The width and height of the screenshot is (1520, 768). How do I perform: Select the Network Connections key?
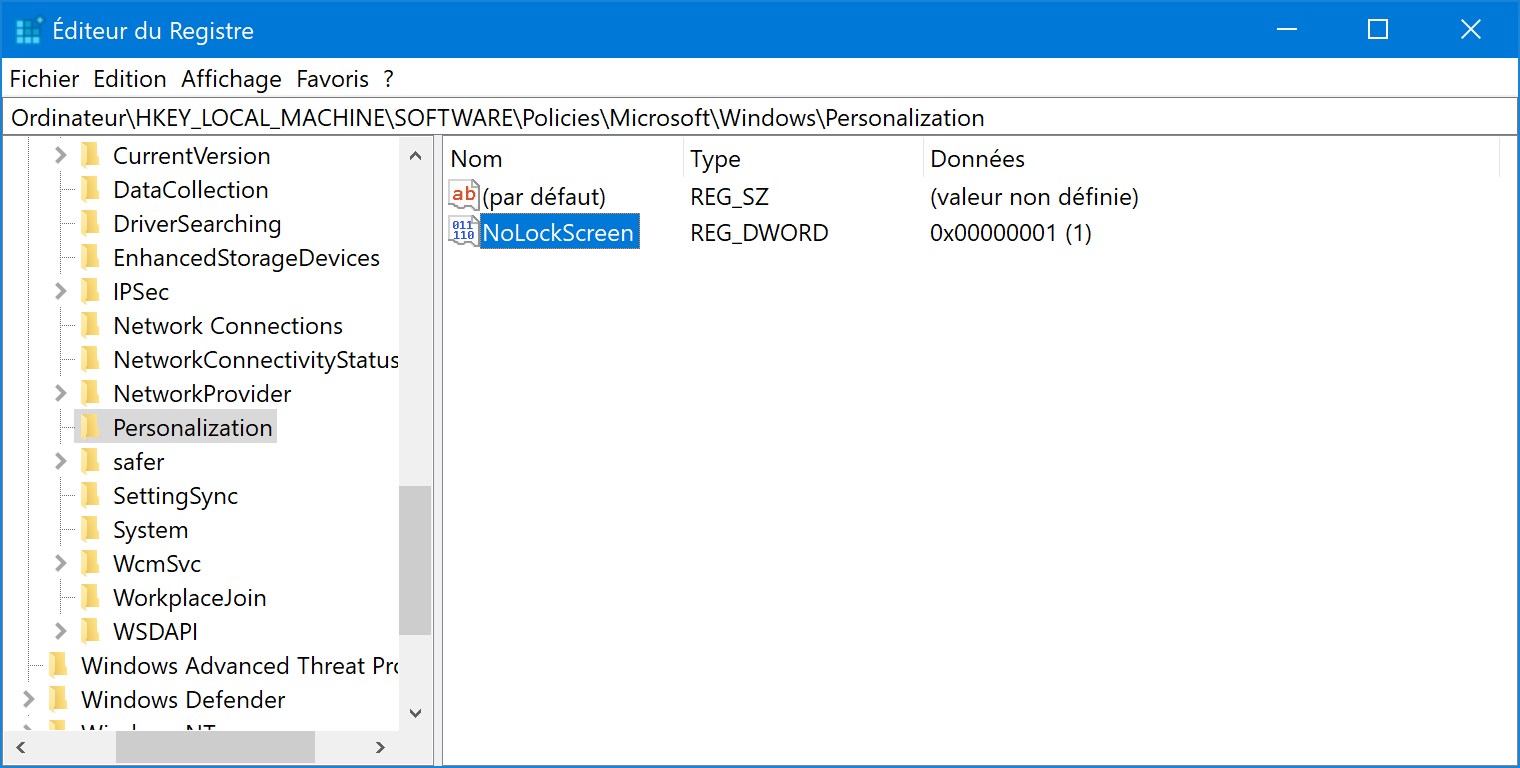228,326
